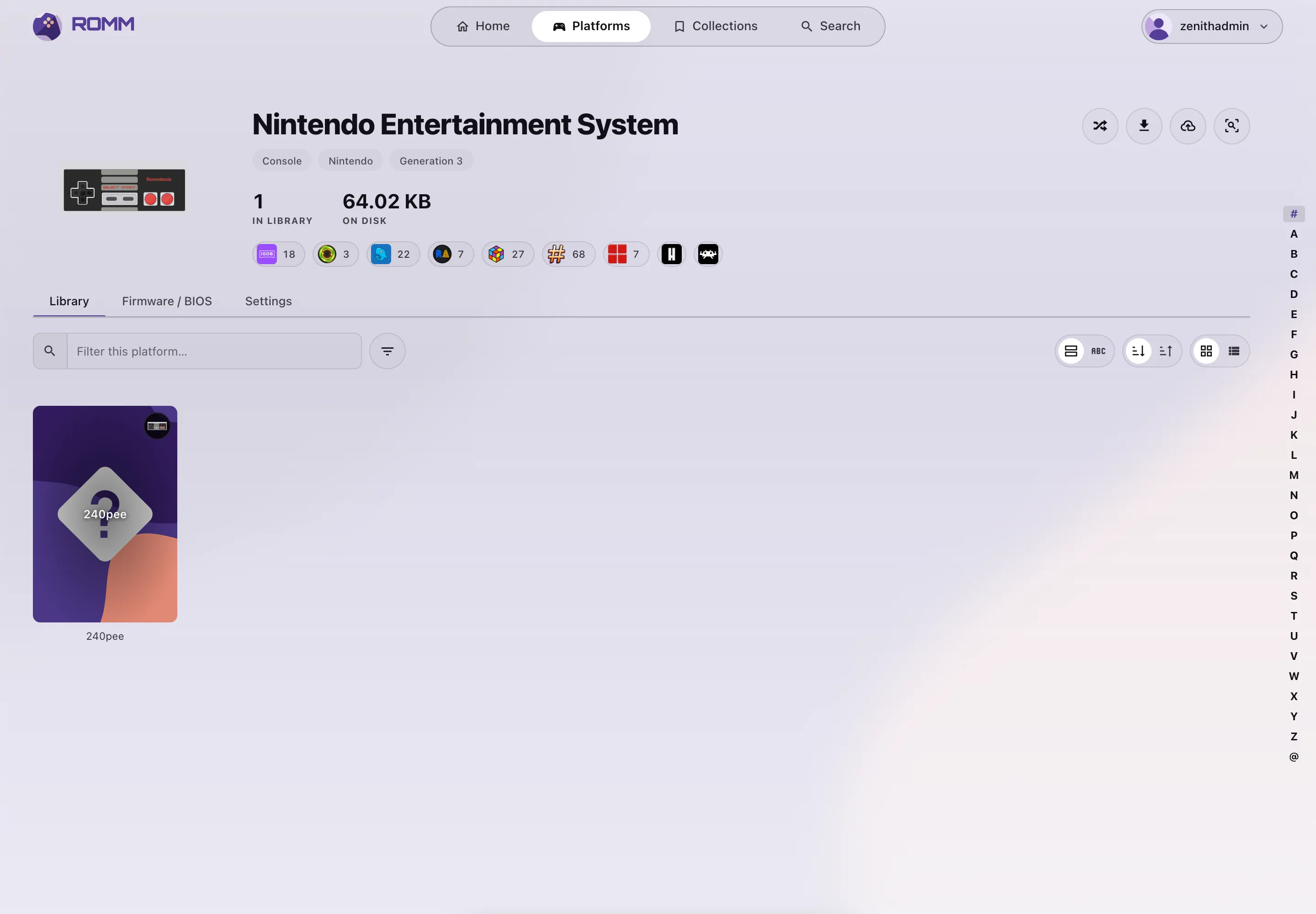
Task: Select ascending sort order
Action: [1165, 351]
